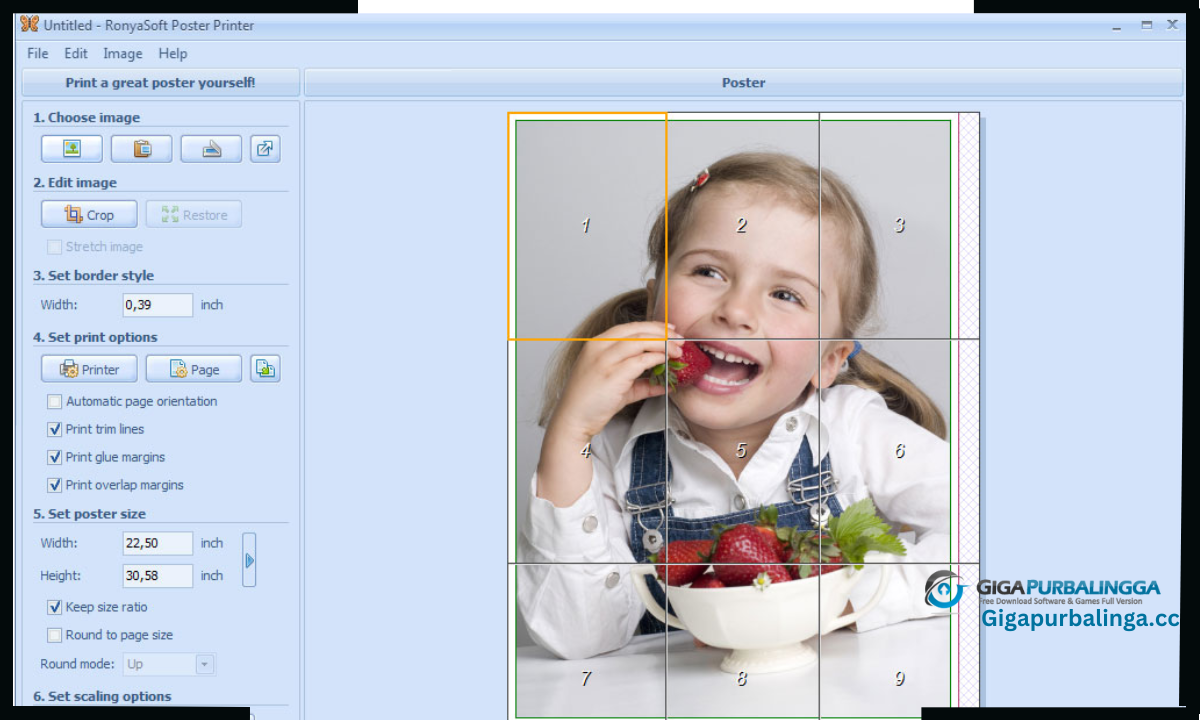Select poster page 6 tile
1200x720 pixels.
tap(899, 451)
